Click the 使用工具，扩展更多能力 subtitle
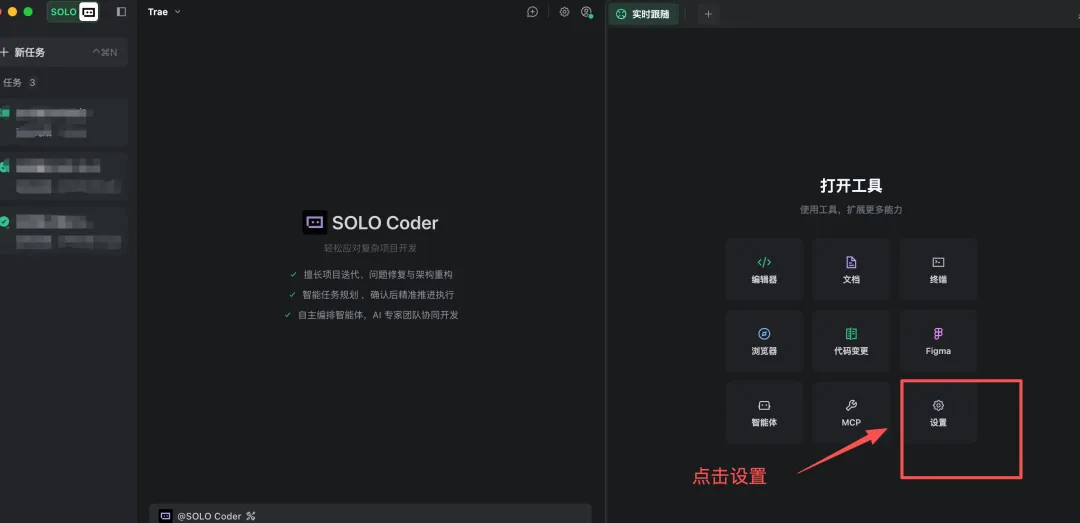 click(x=851, y=209)
